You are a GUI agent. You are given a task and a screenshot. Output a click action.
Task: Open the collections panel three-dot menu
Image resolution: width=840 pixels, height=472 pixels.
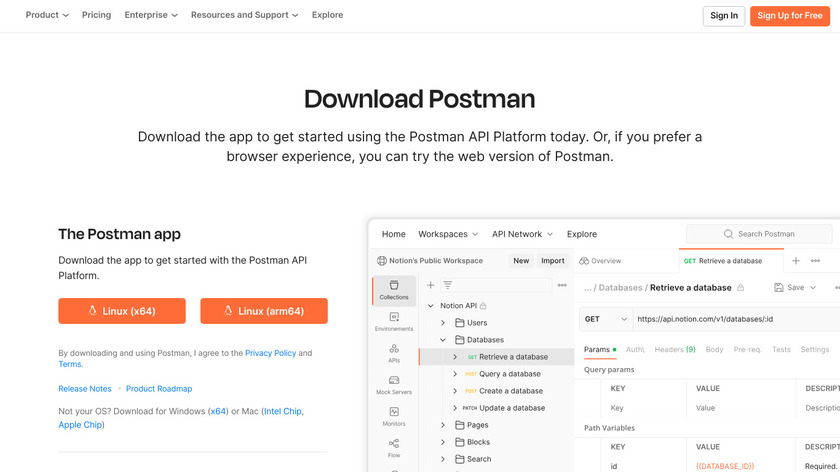click(562, 285)
